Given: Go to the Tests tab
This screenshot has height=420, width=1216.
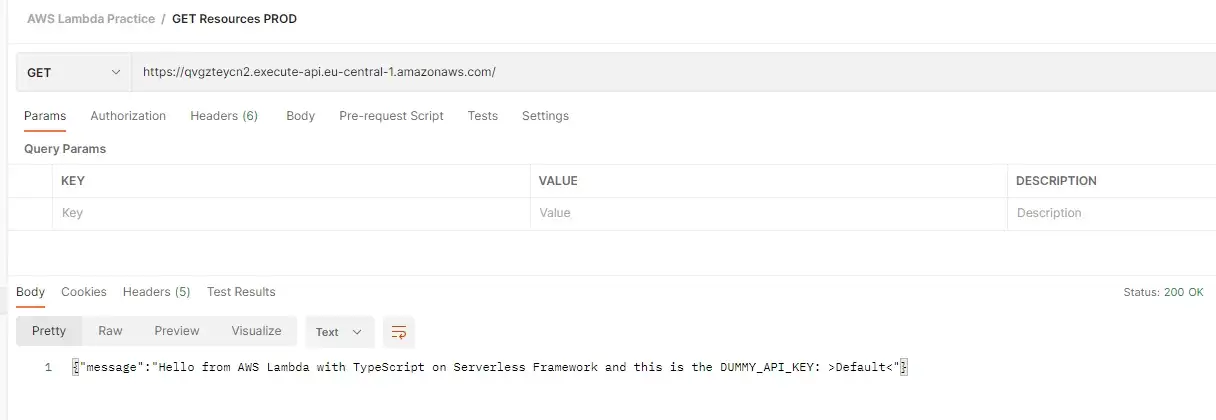Looking at the screenshot, I should pyautogui.click(x=482, y=116).
